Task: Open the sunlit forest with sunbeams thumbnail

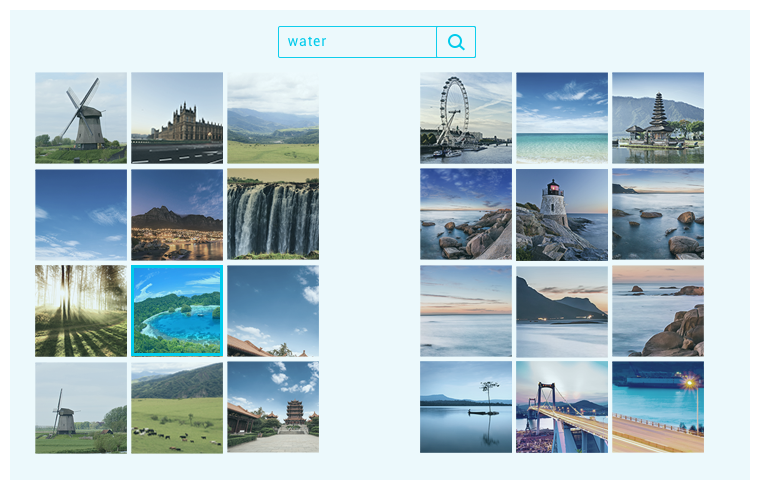Action: (x=81, y=311)
